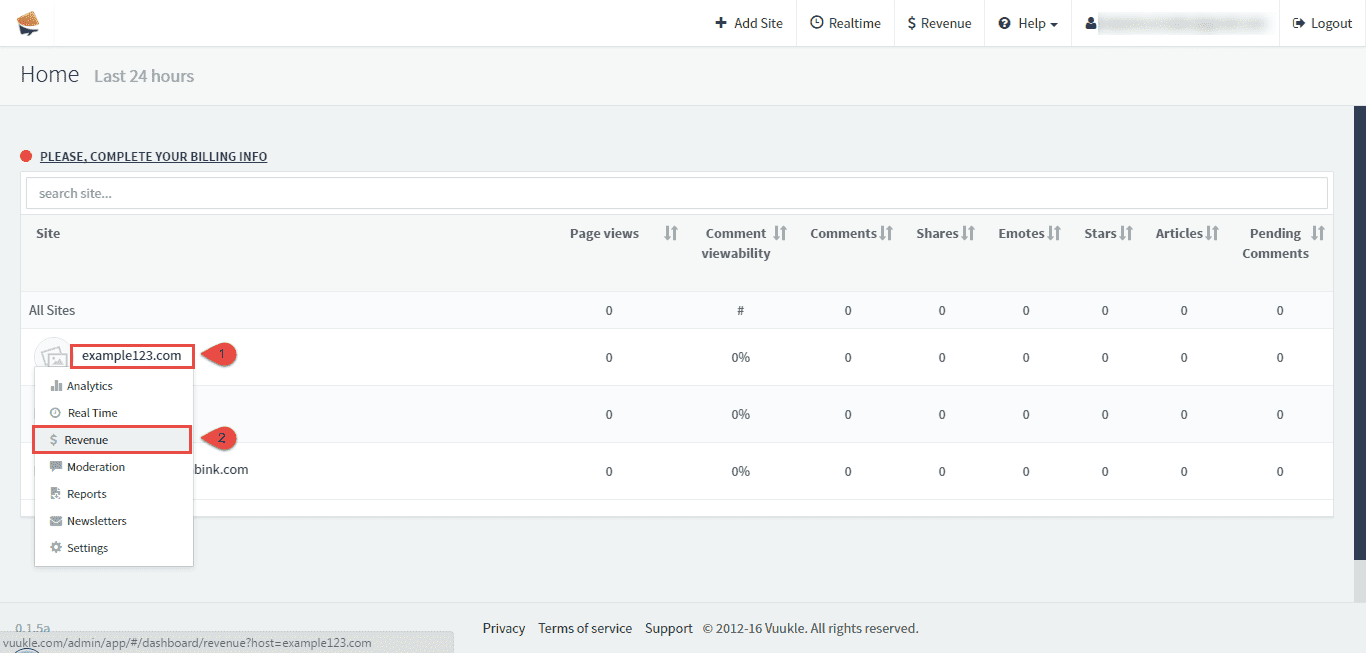
Task: Expand the Help dropdown menu
Action: pyautogui.click(x=1028, y=23)
